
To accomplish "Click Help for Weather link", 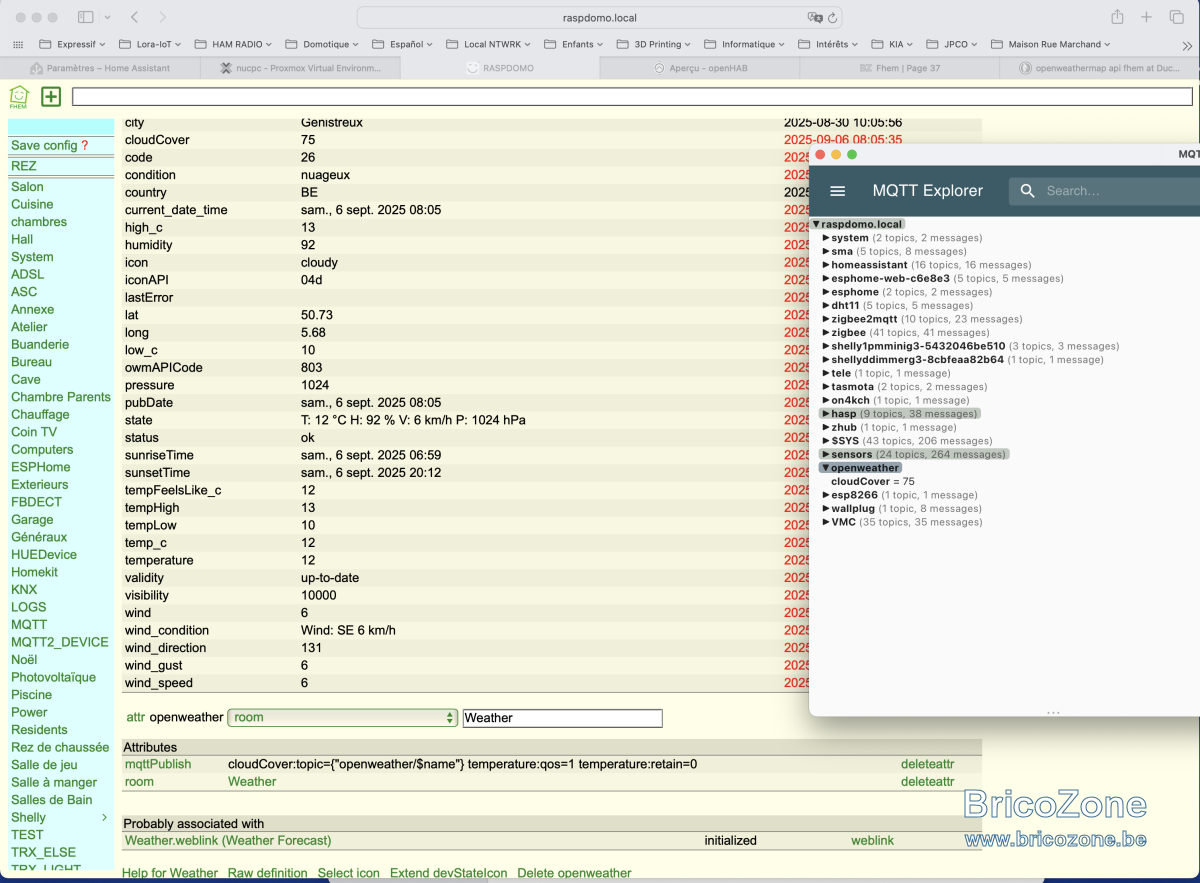I will pyautogui.click(x=170, y=873).
